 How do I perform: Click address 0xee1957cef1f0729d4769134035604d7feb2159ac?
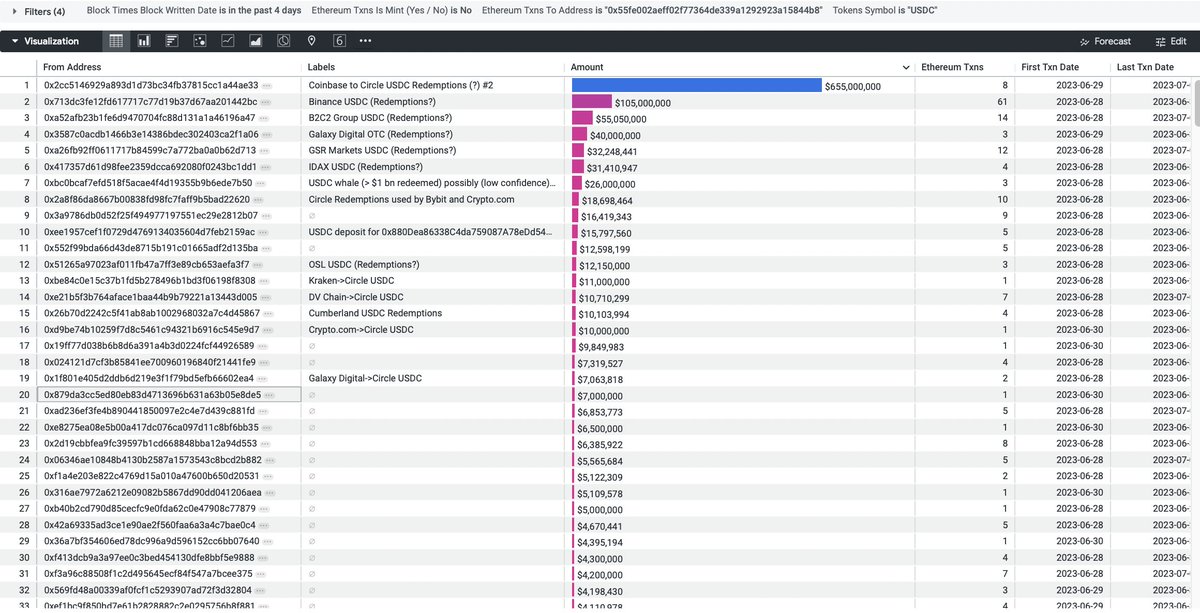click(149, 232)
